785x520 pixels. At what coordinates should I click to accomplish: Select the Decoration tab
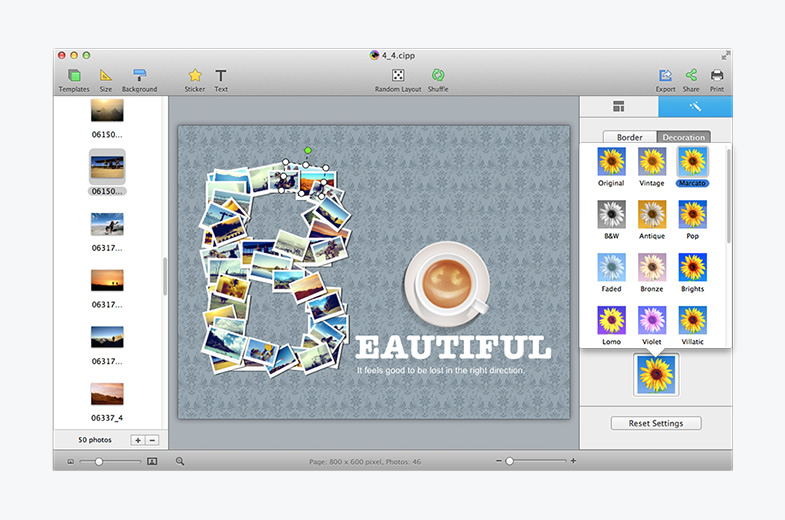click(x=683, y=137)
